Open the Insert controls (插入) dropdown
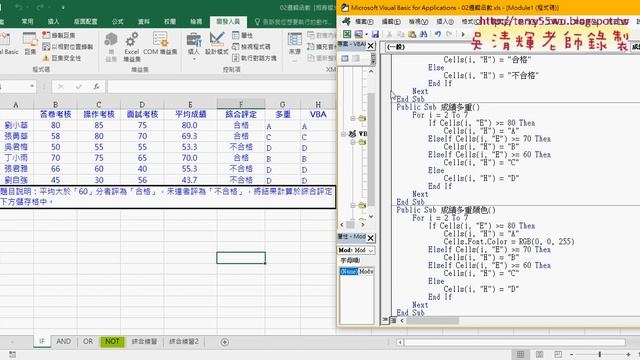The width and height of the screenshot is (640, 360). [193, 46]
